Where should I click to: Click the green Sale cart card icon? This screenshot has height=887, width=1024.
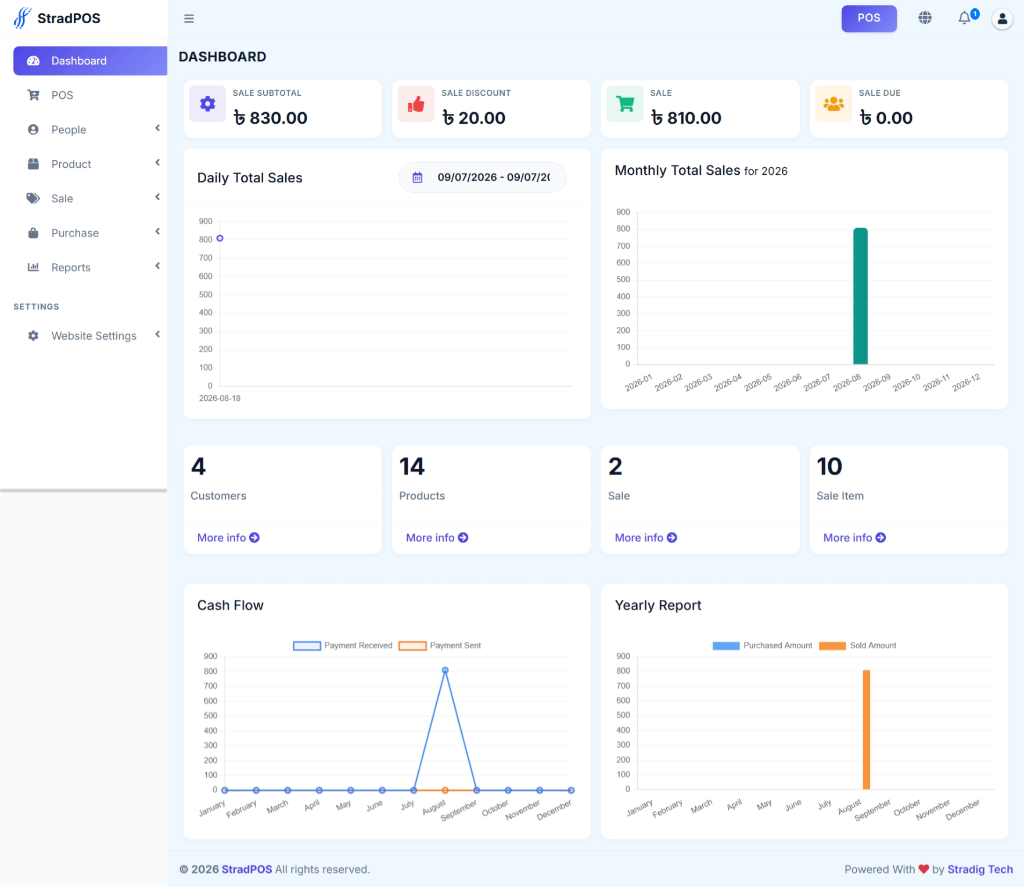(x=625, y=103)
